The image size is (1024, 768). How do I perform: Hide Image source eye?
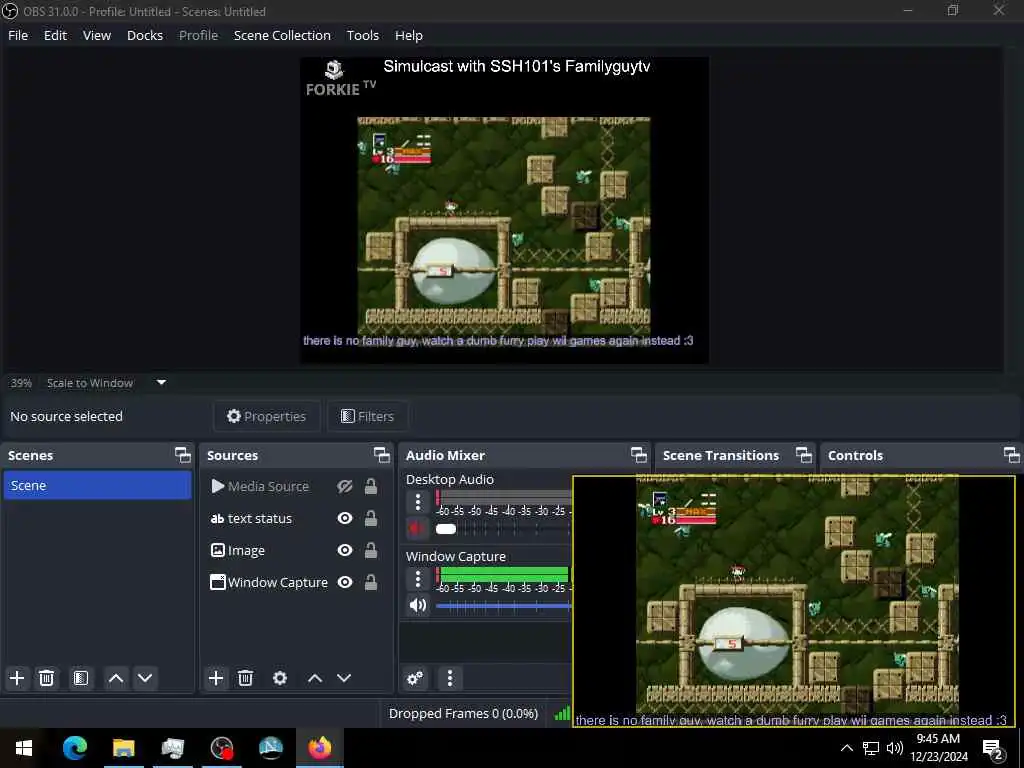coord(345,551)
